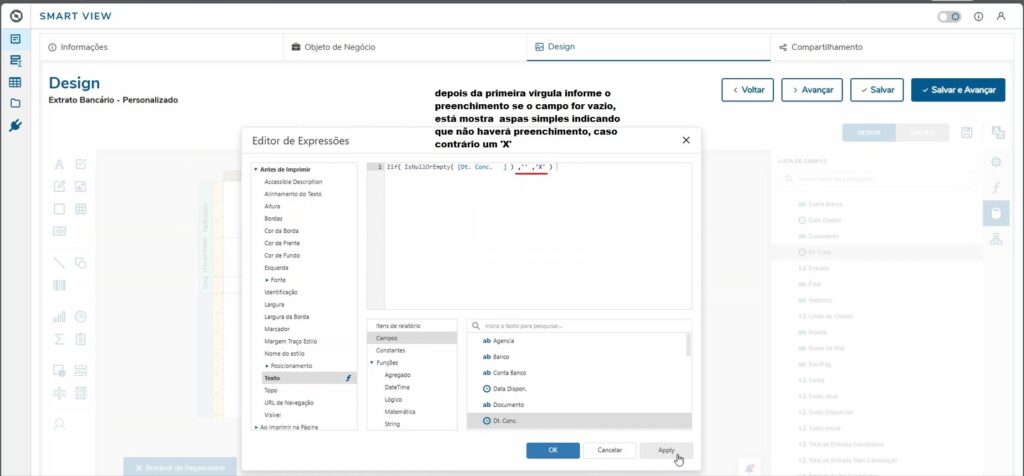1024x476 pixels.
Task: Click the field search box in dialog
Action: click(579, 325)
